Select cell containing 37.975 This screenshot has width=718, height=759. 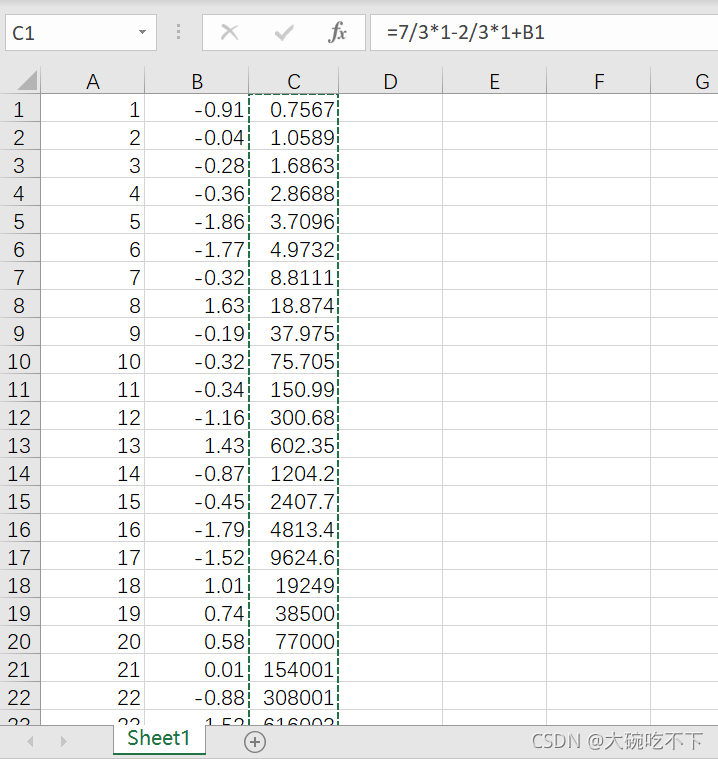(293, 333)
